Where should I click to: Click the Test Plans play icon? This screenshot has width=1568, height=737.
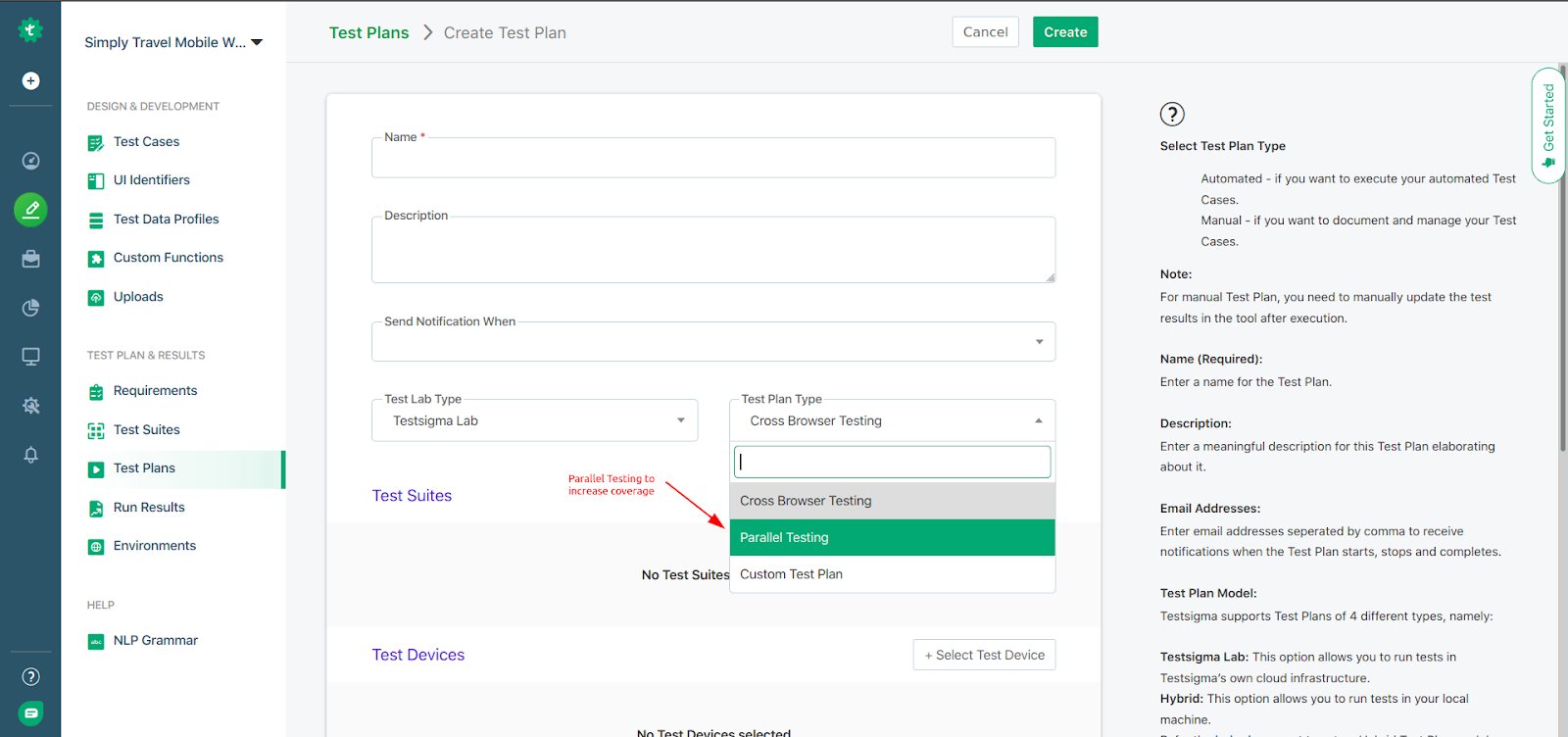pyautogui.click(x=96, y=469)
